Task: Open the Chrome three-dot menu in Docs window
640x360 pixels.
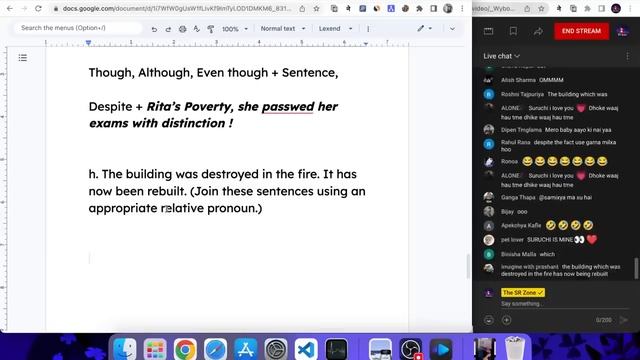Action: [462, 8]
